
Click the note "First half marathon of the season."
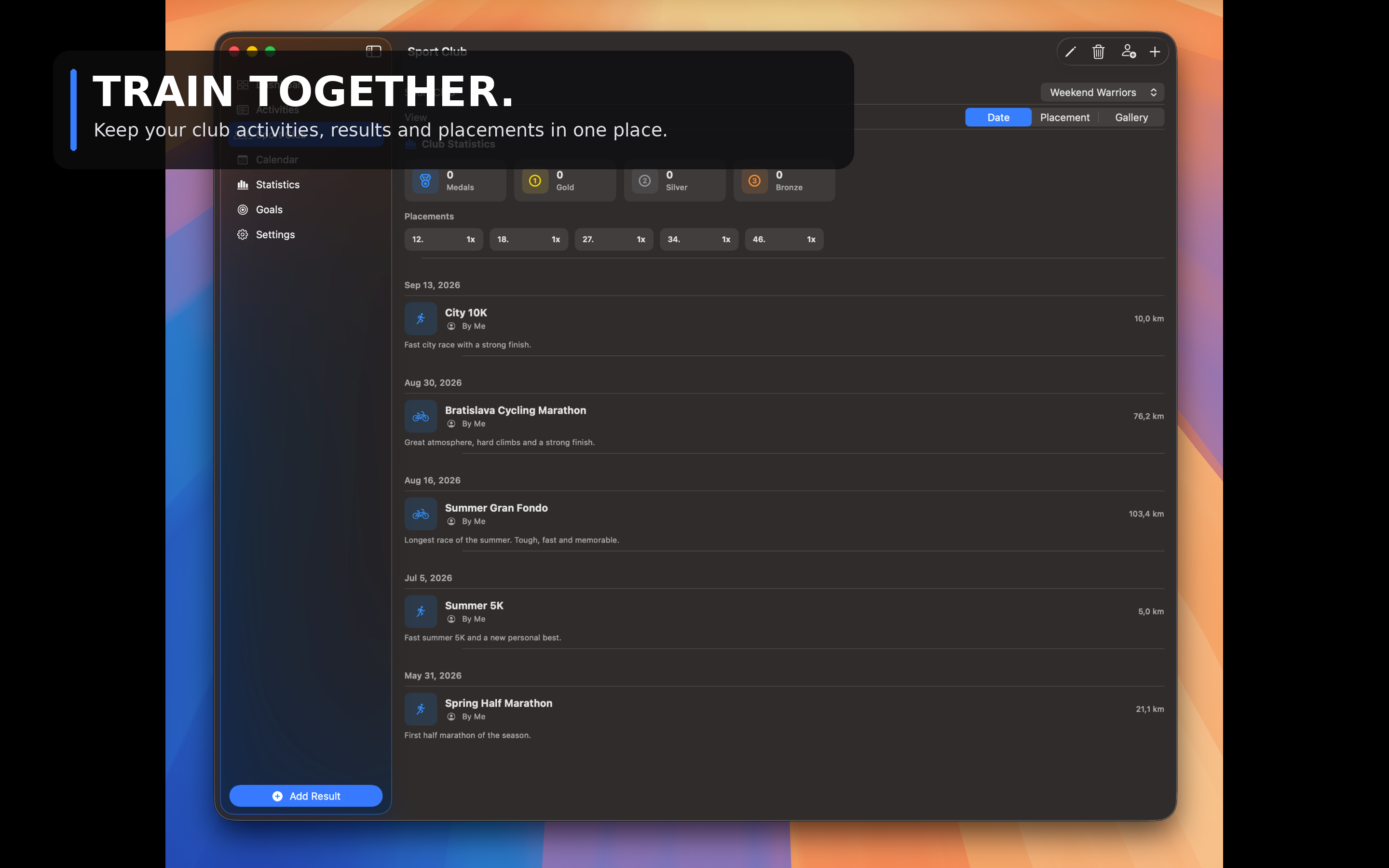coord(467,735)
